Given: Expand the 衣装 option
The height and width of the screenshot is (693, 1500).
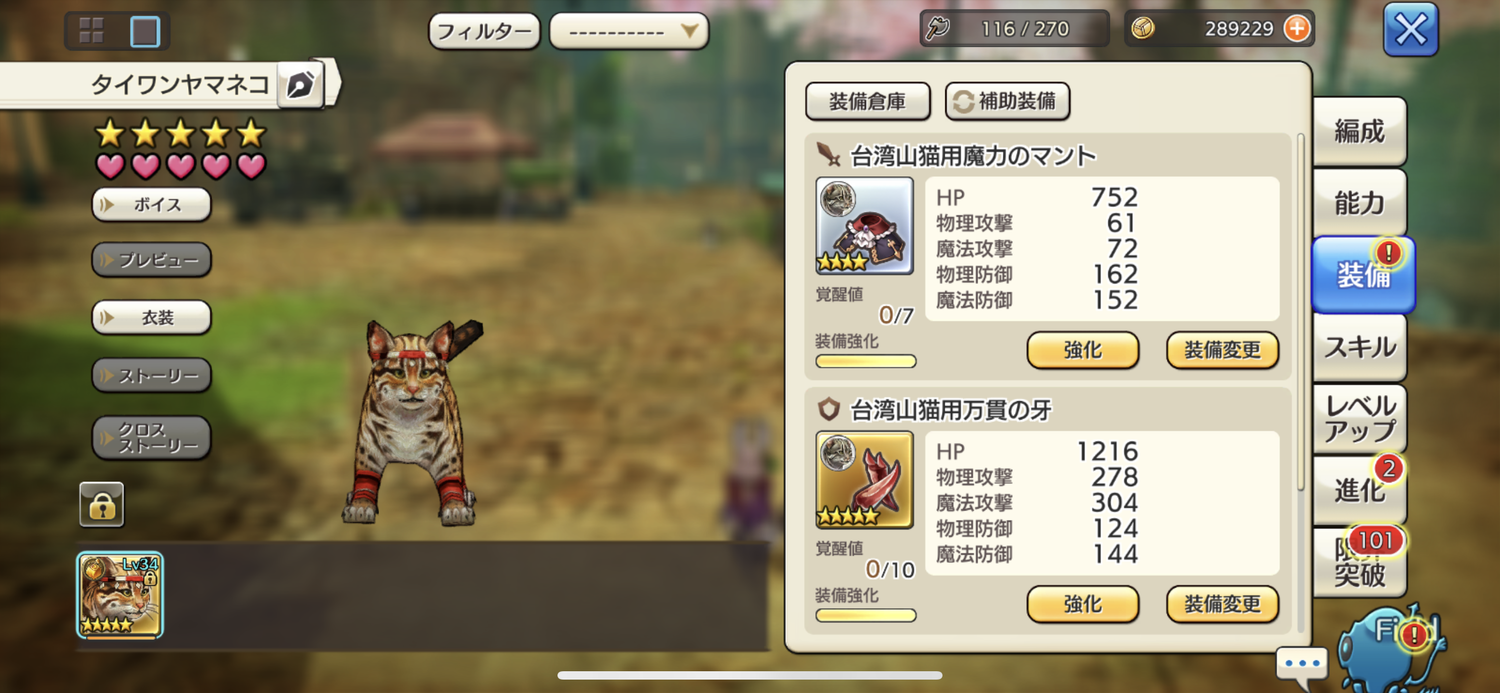Looking at the screenshot, I should click(152, 318).
